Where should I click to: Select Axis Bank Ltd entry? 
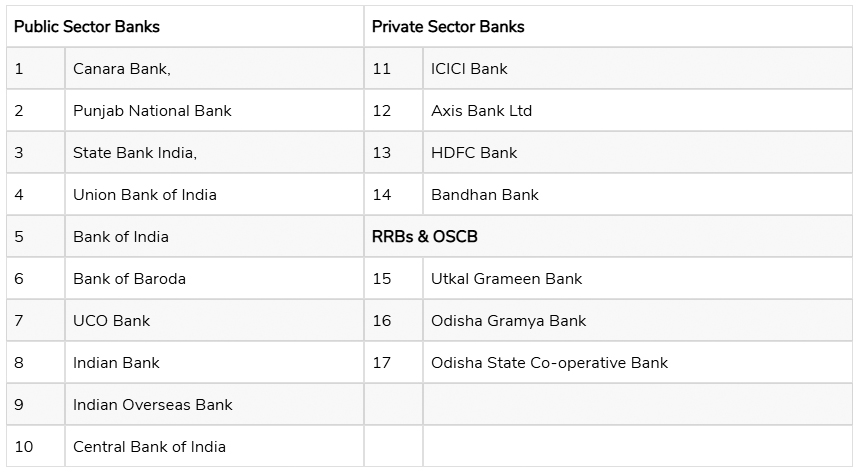coord(638,111)
